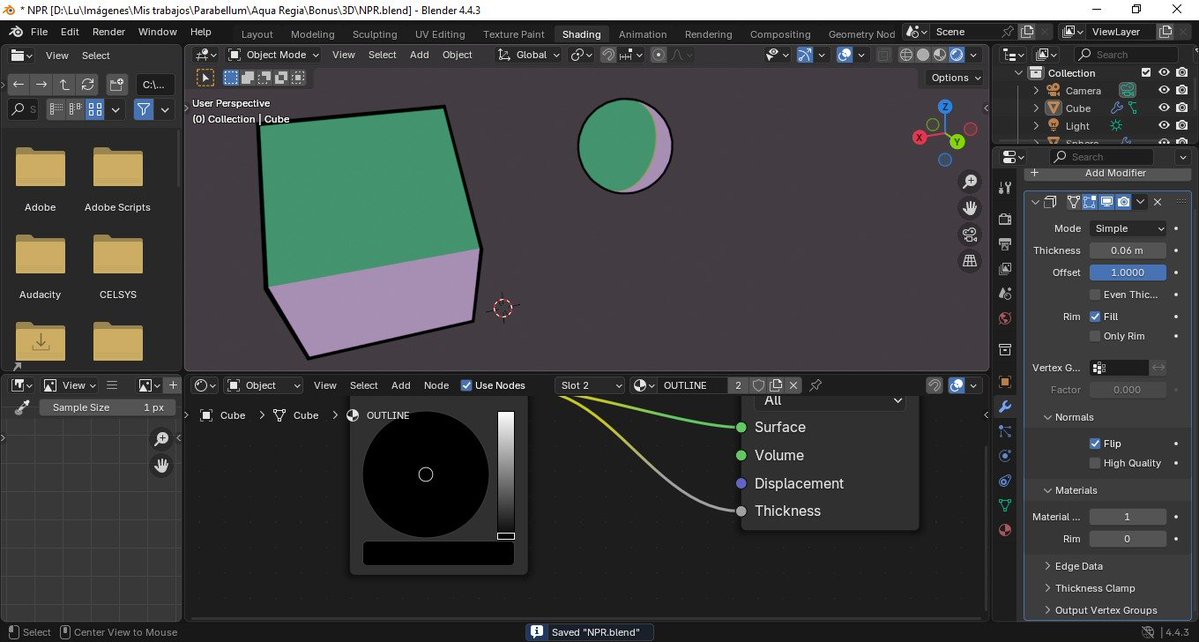Select the pan hand tool in viewport
The width and height of the screenshot is (1199, 642).
[x=969, y=208]
